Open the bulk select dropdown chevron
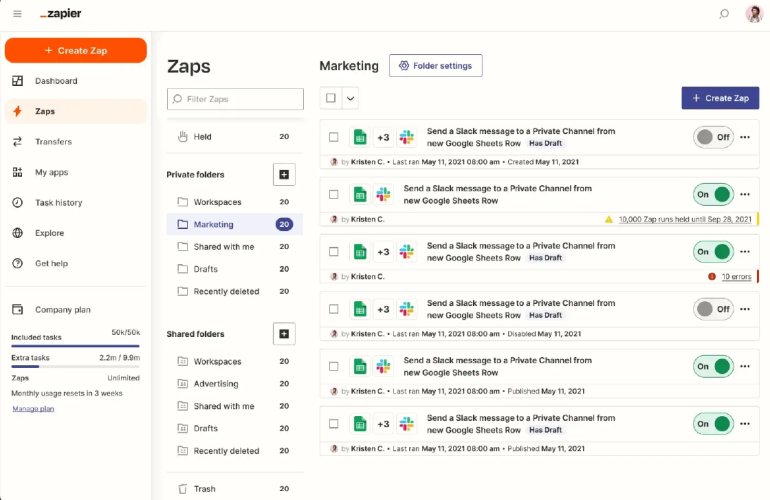 [350, 98]
